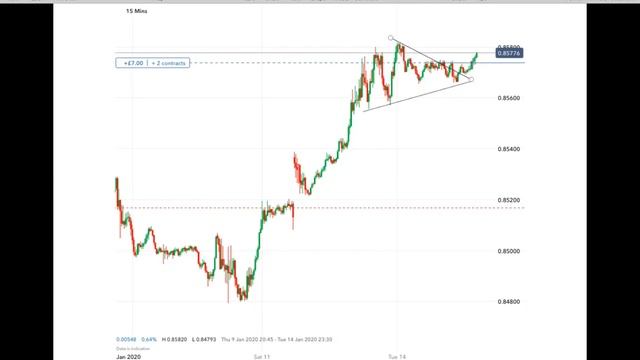
Task: Click the Sat 11 time axis label
Action: click(262, 357)
